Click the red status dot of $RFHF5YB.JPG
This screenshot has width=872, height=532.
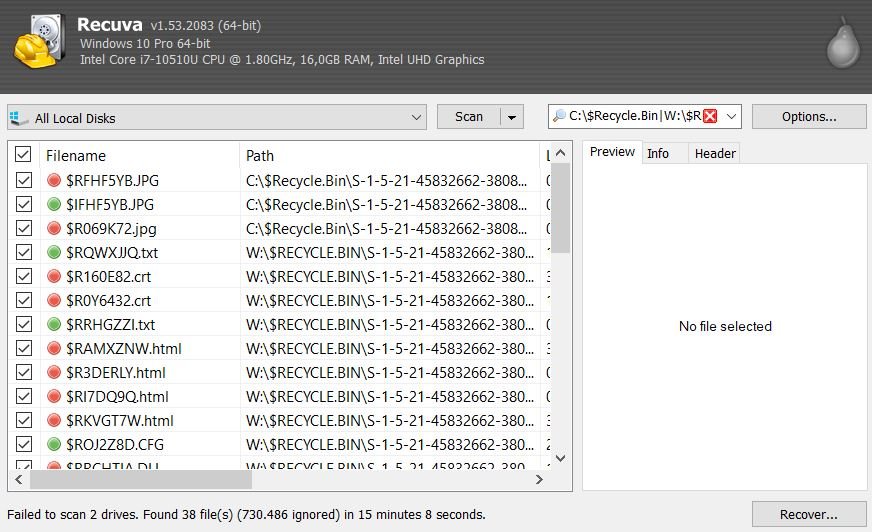point(54,180)
